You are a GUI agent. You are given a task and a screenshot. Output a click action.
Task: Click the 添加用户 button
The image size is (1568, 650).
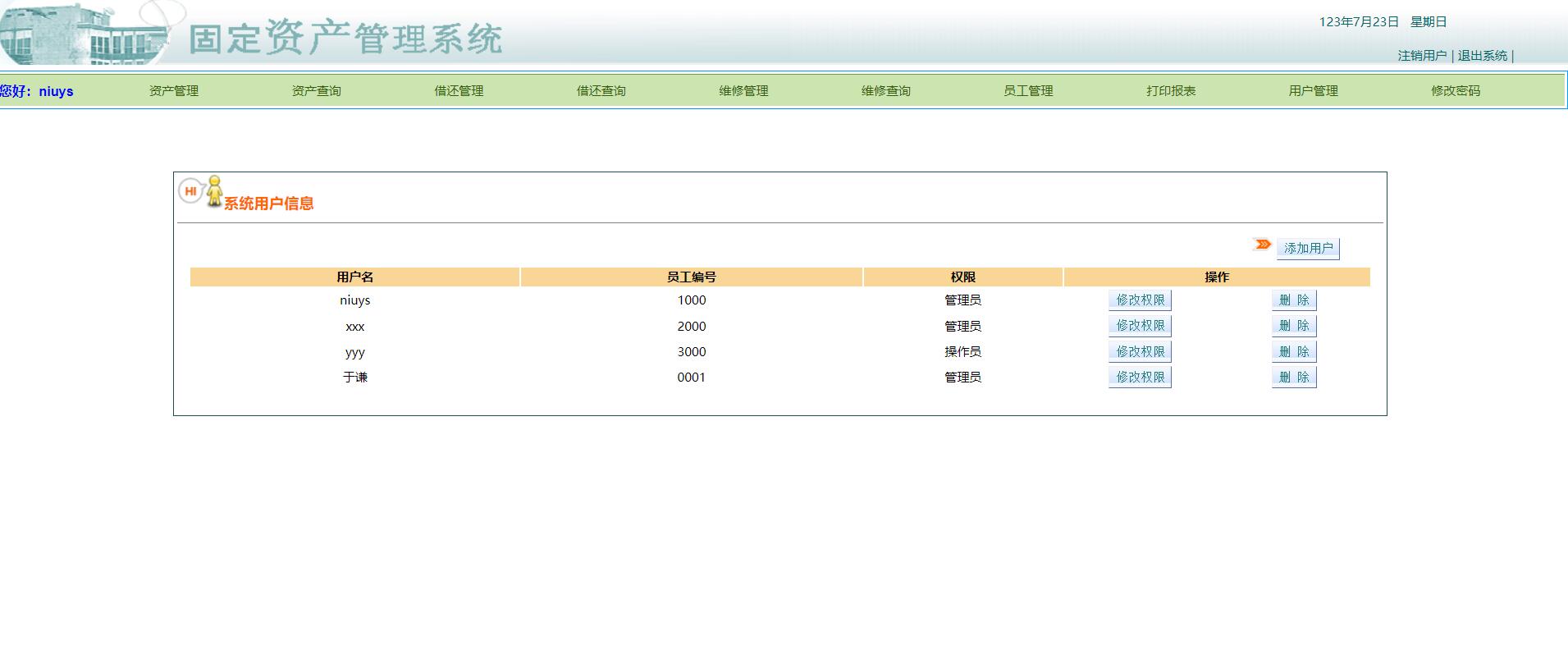(1308, 249)
